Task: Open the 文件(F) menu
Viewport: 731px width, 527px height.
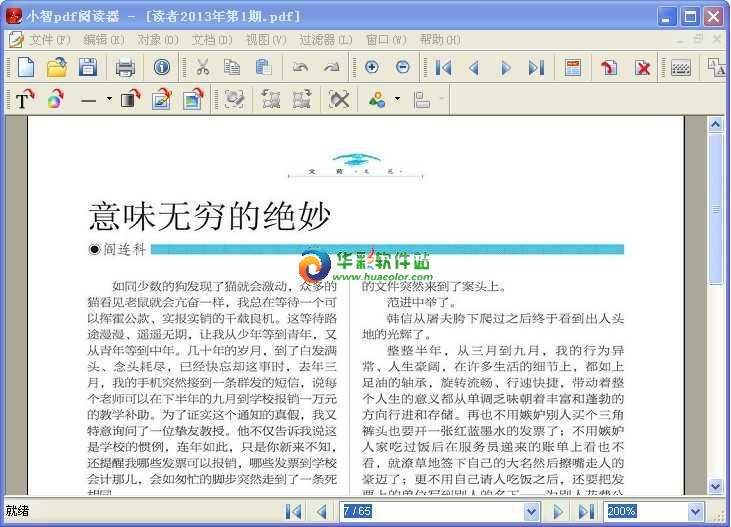Action: click(49, 40)
